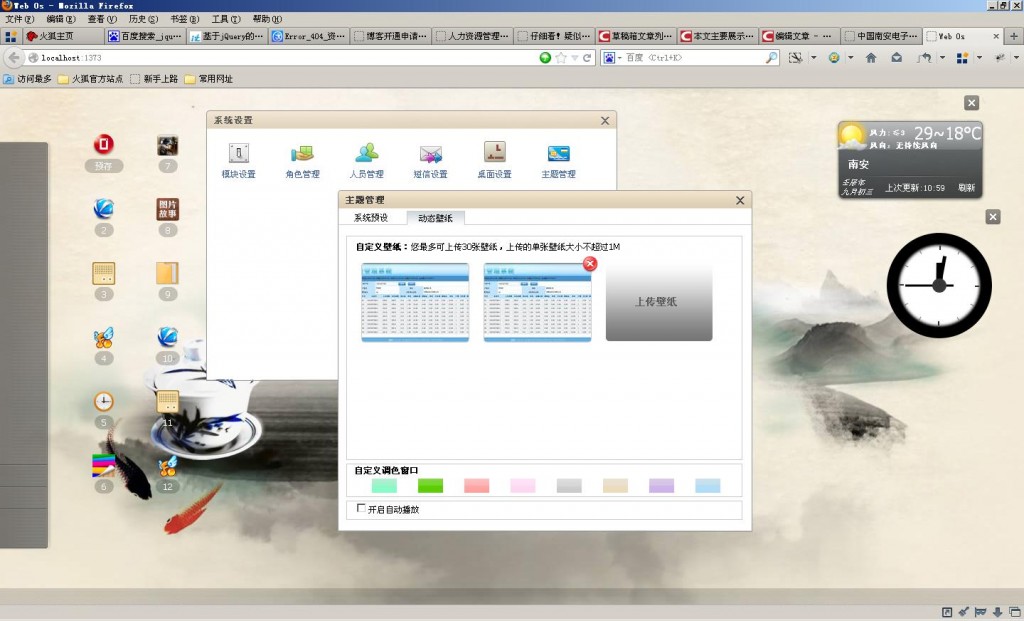Remove the second wallpaper with red X

coord(590,263)
